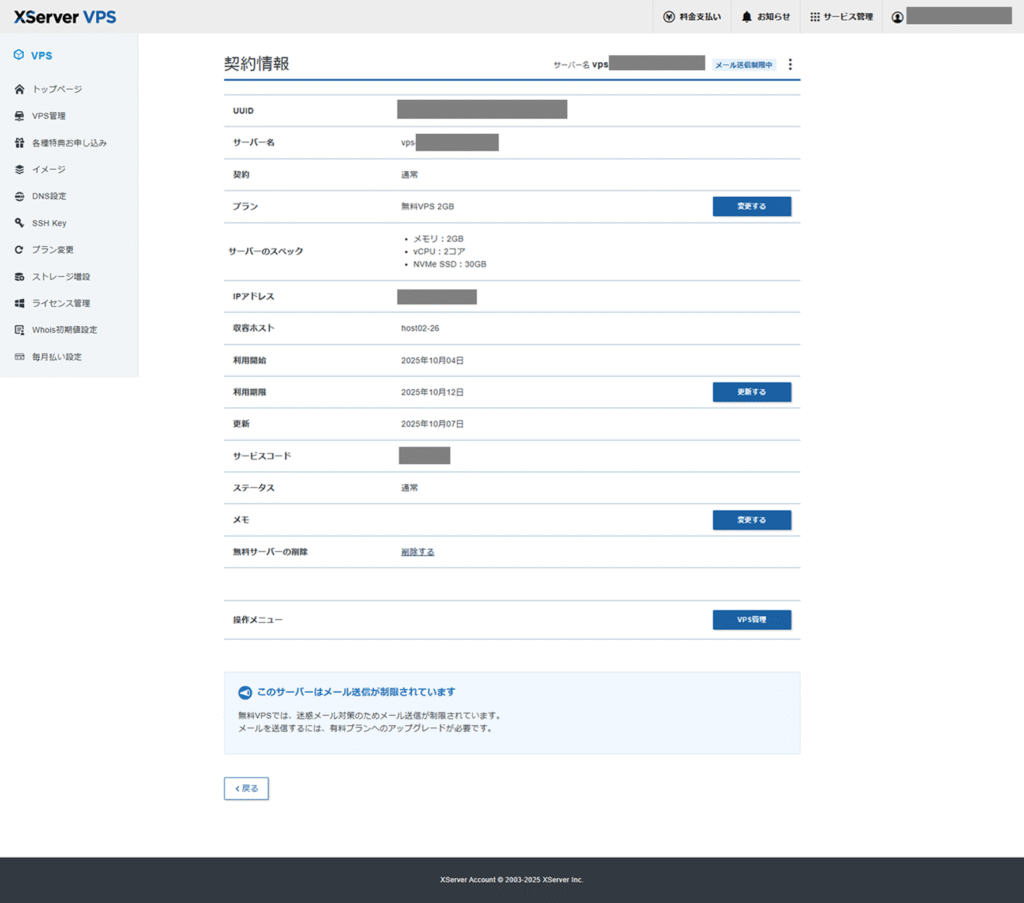Click the 削除する link for free server
This screenshot has height=903, width=1024.
(417, 552)
